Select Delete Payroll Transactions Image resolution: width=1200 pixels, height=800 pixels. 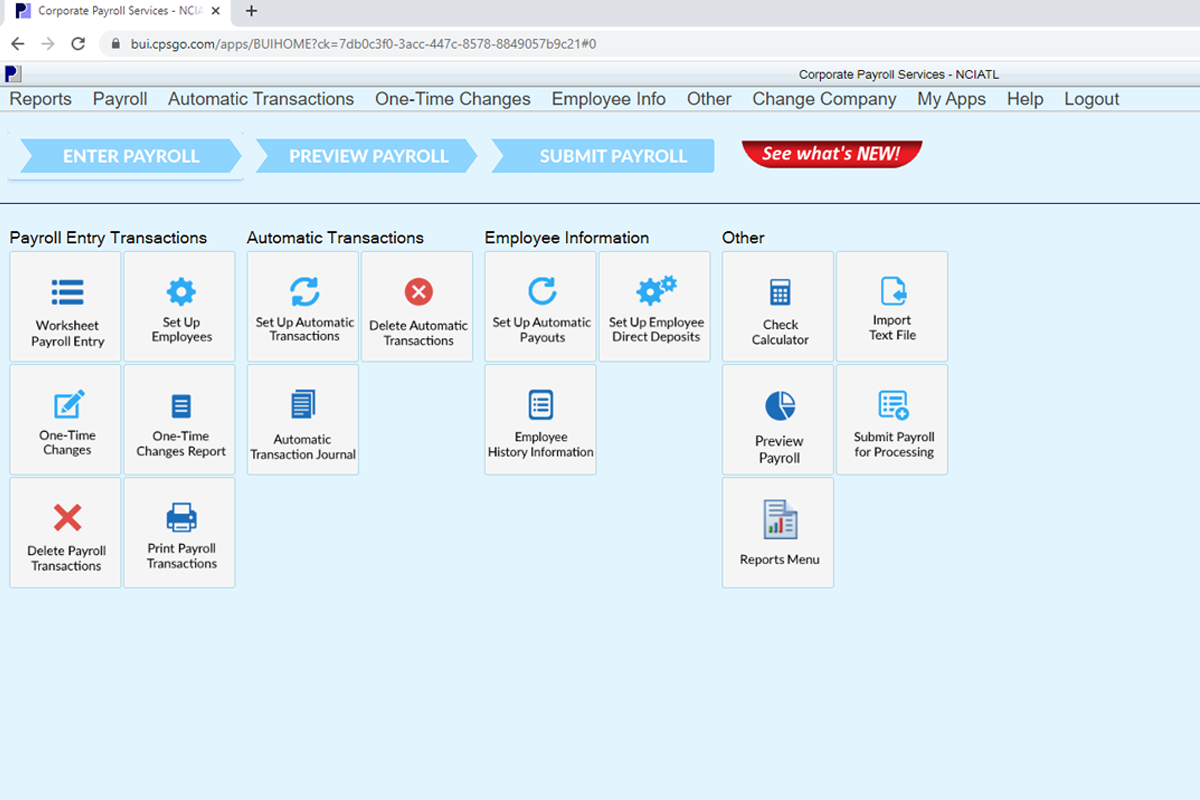pos(65,532)
